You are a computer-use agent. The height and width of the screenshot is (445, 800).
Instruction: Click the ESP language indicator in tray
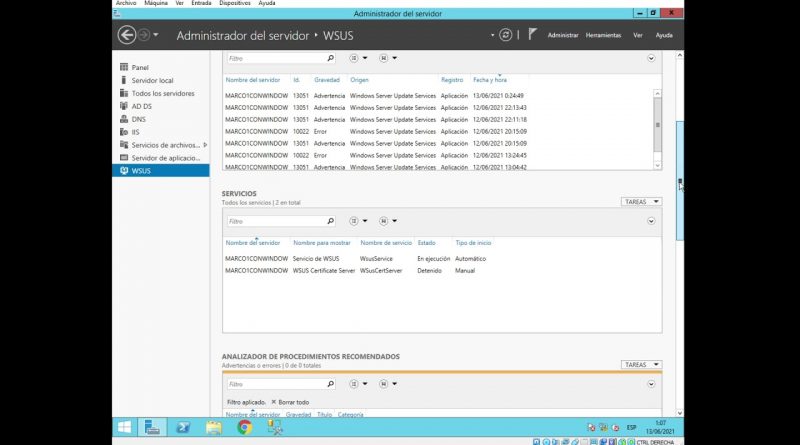coord(631,428)
